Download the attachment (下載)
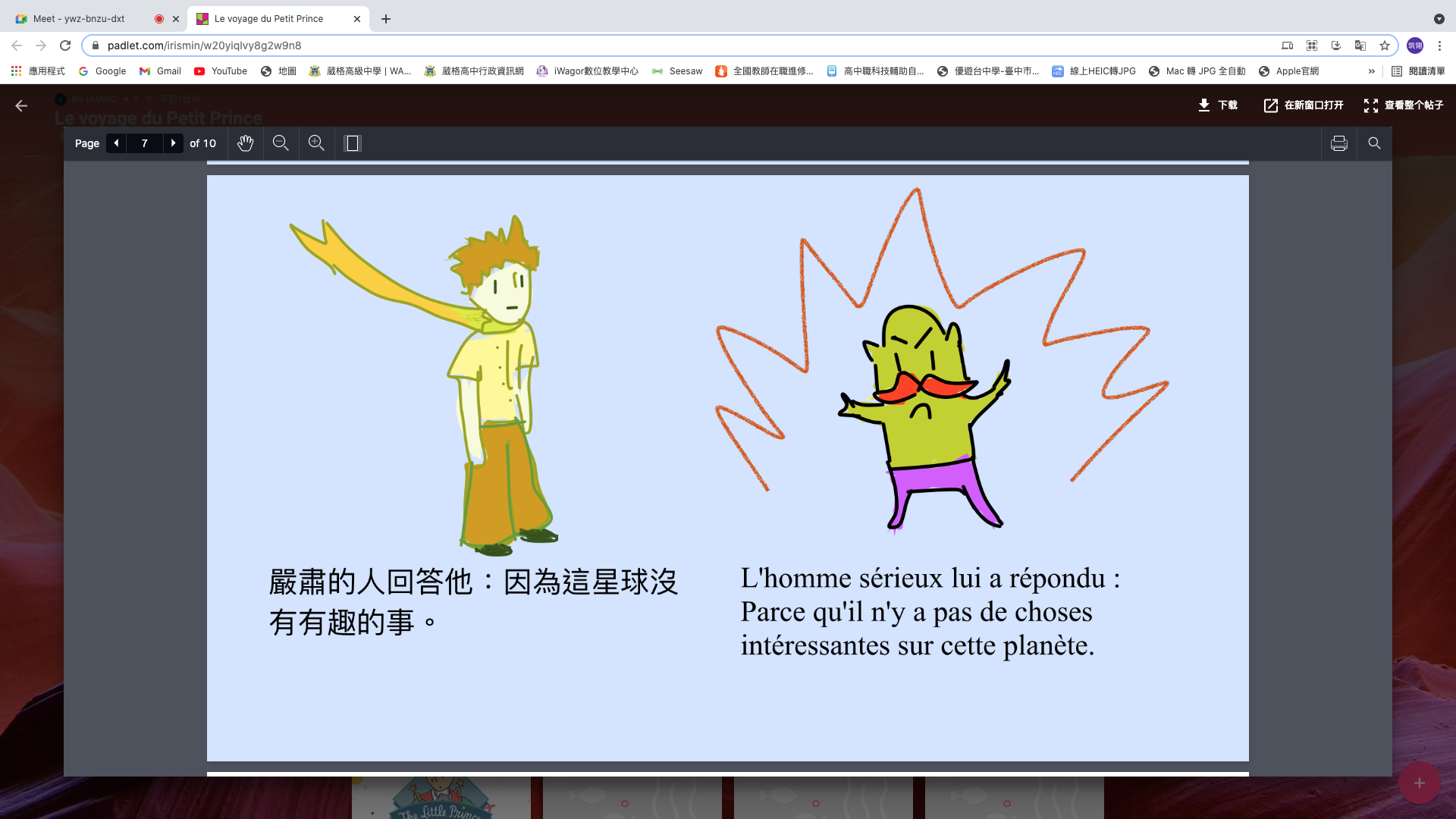Screen dimensions: 1456x819 click(x=1217, y=105)
